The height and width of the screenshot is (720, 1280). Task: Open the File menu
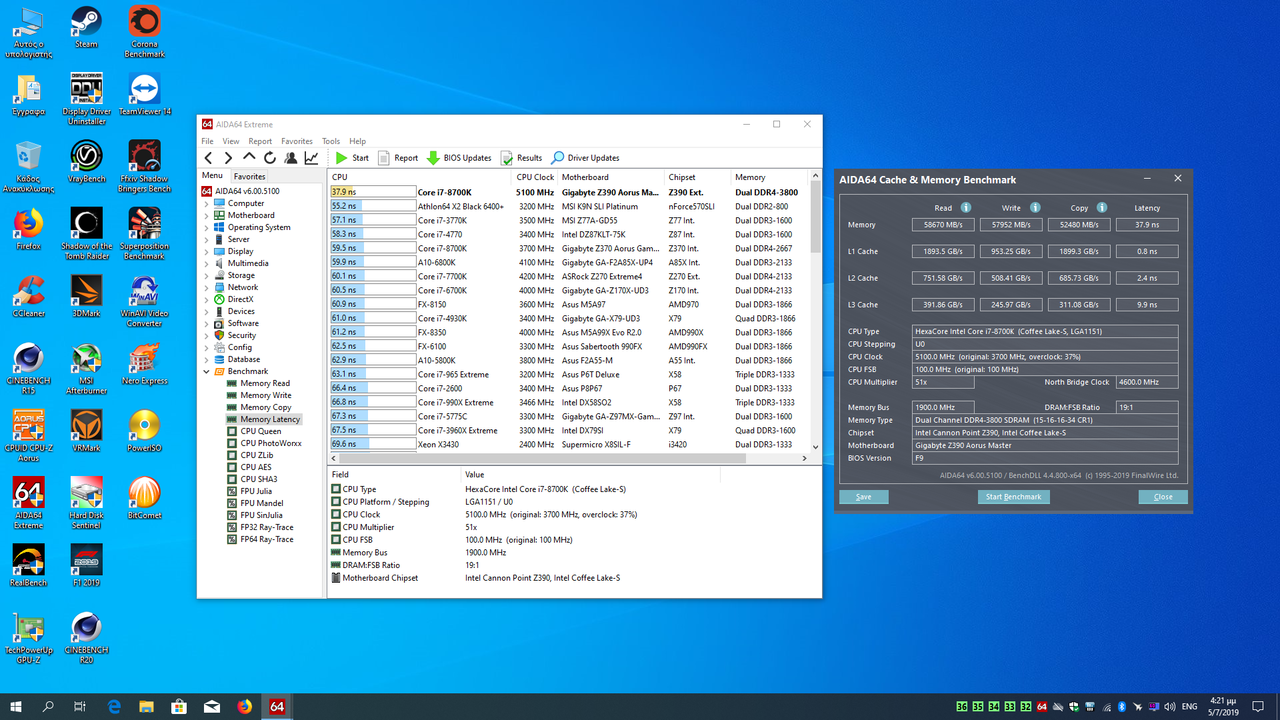point(208,141)
